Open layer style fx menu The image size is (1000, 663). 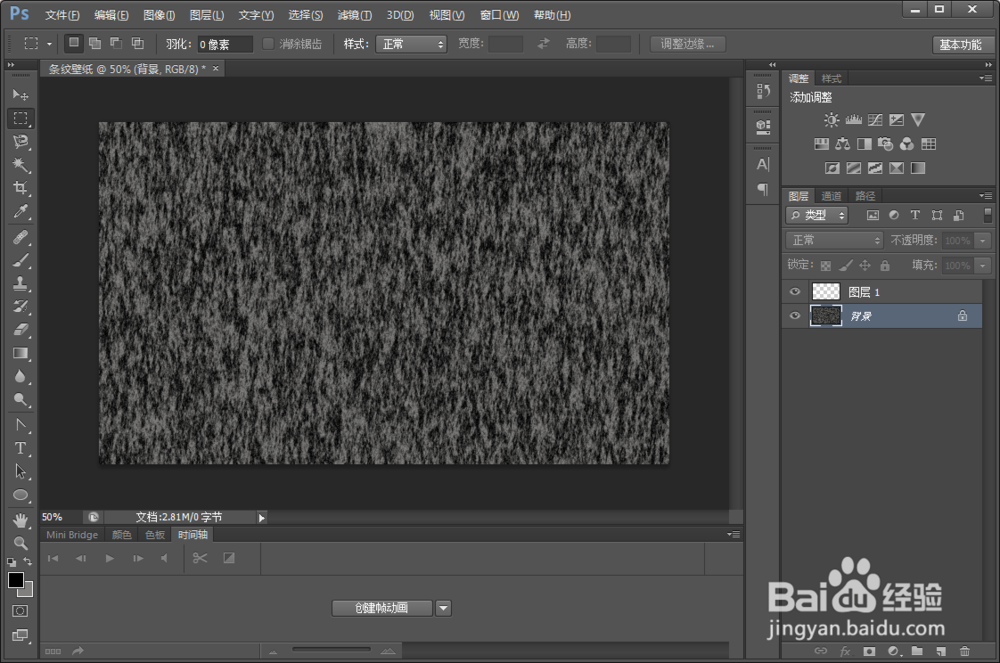tap(845, 651)
